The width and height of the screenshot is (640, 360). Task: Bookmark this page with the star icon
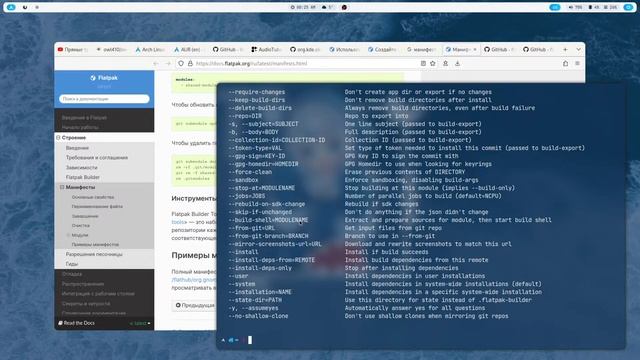433,64
